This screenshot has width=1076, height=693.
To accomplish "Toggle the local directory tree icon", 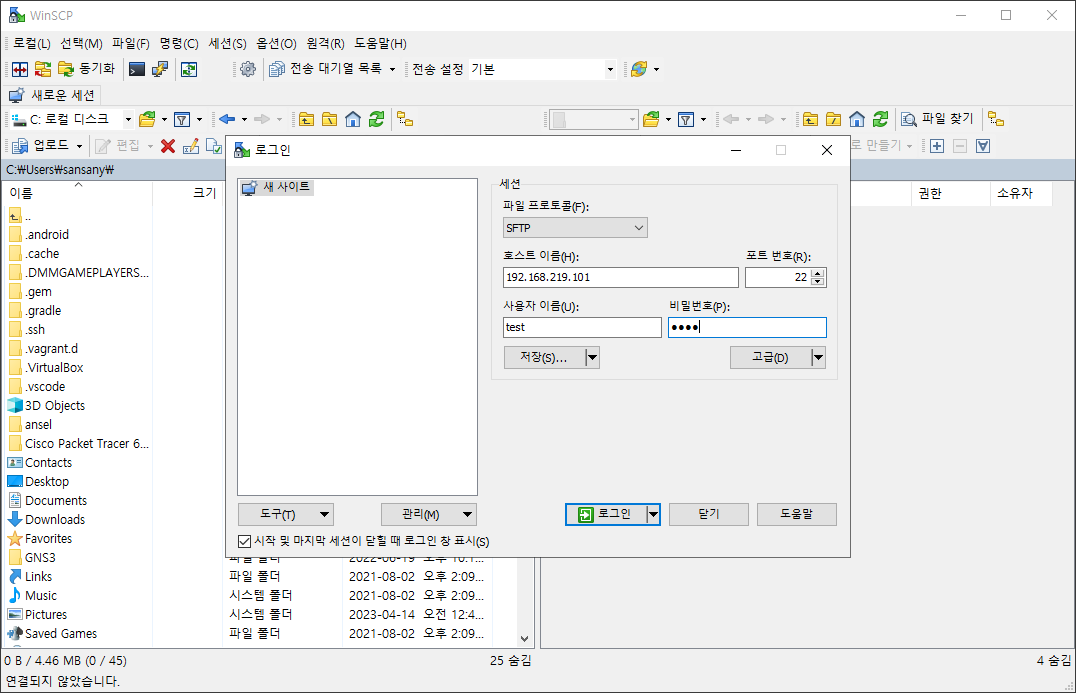I will [405, 119].
